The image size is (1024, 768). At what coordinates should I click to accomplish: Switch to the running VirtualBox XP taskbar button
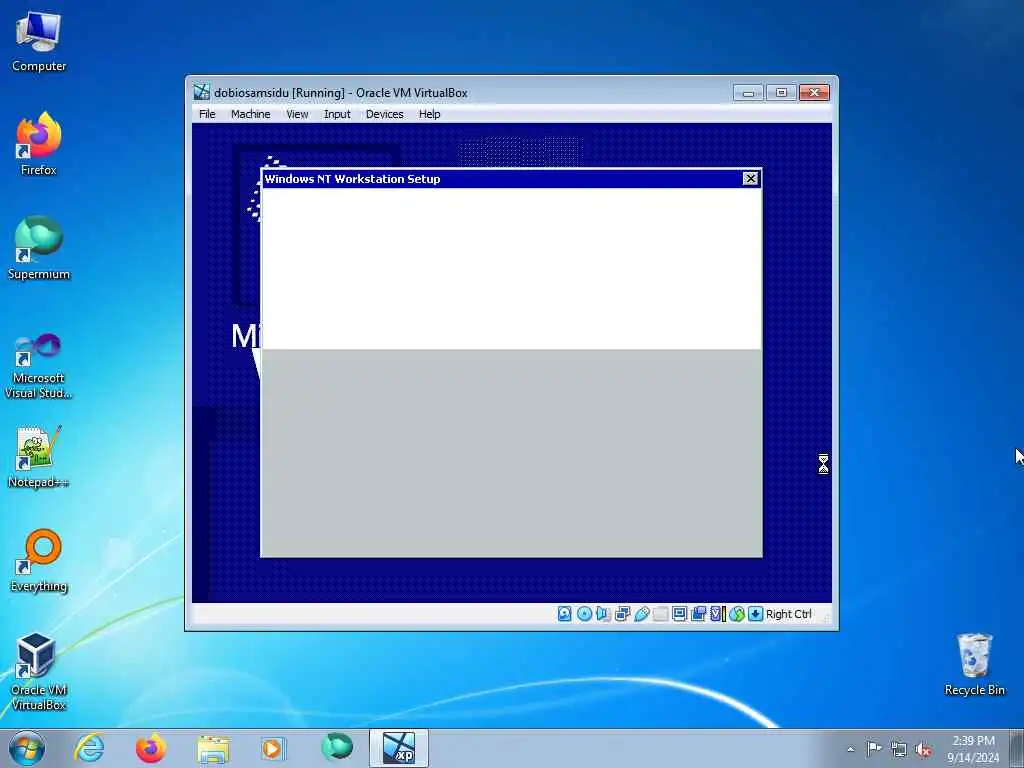click(399, 748)
